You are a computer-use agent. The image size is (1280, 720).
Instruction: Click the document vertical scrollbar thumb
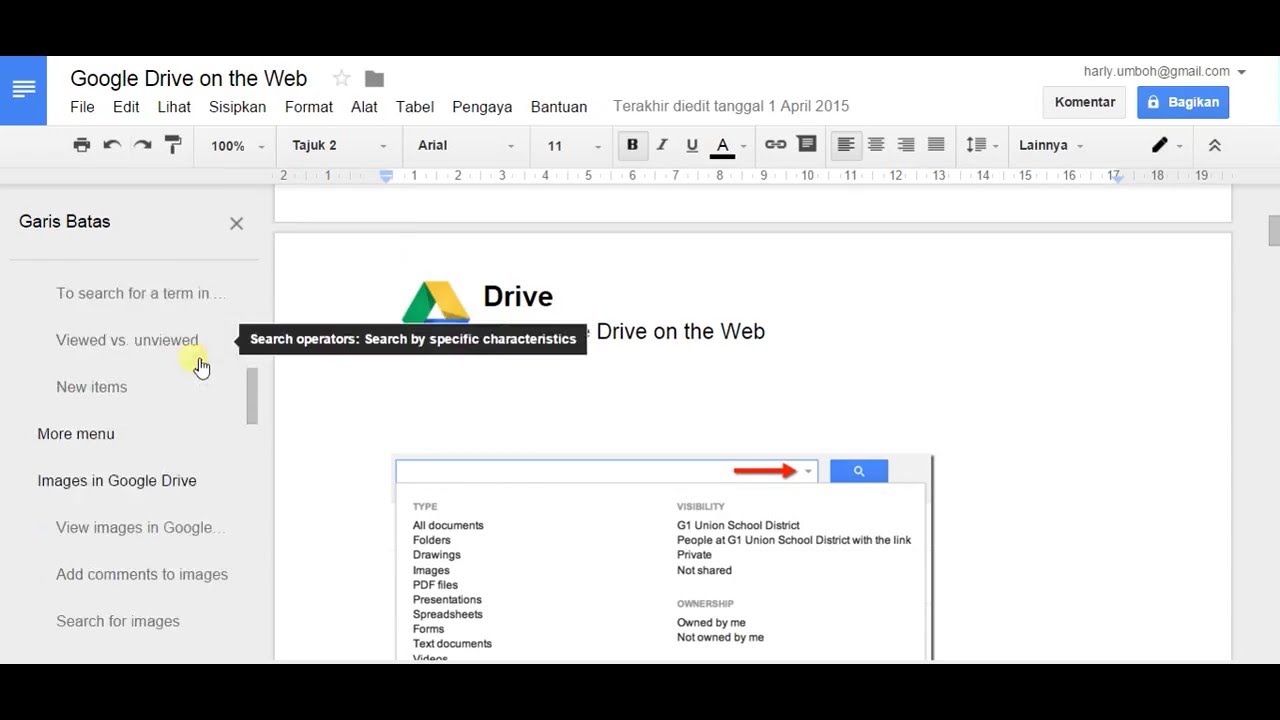[x=1274, y=230]
